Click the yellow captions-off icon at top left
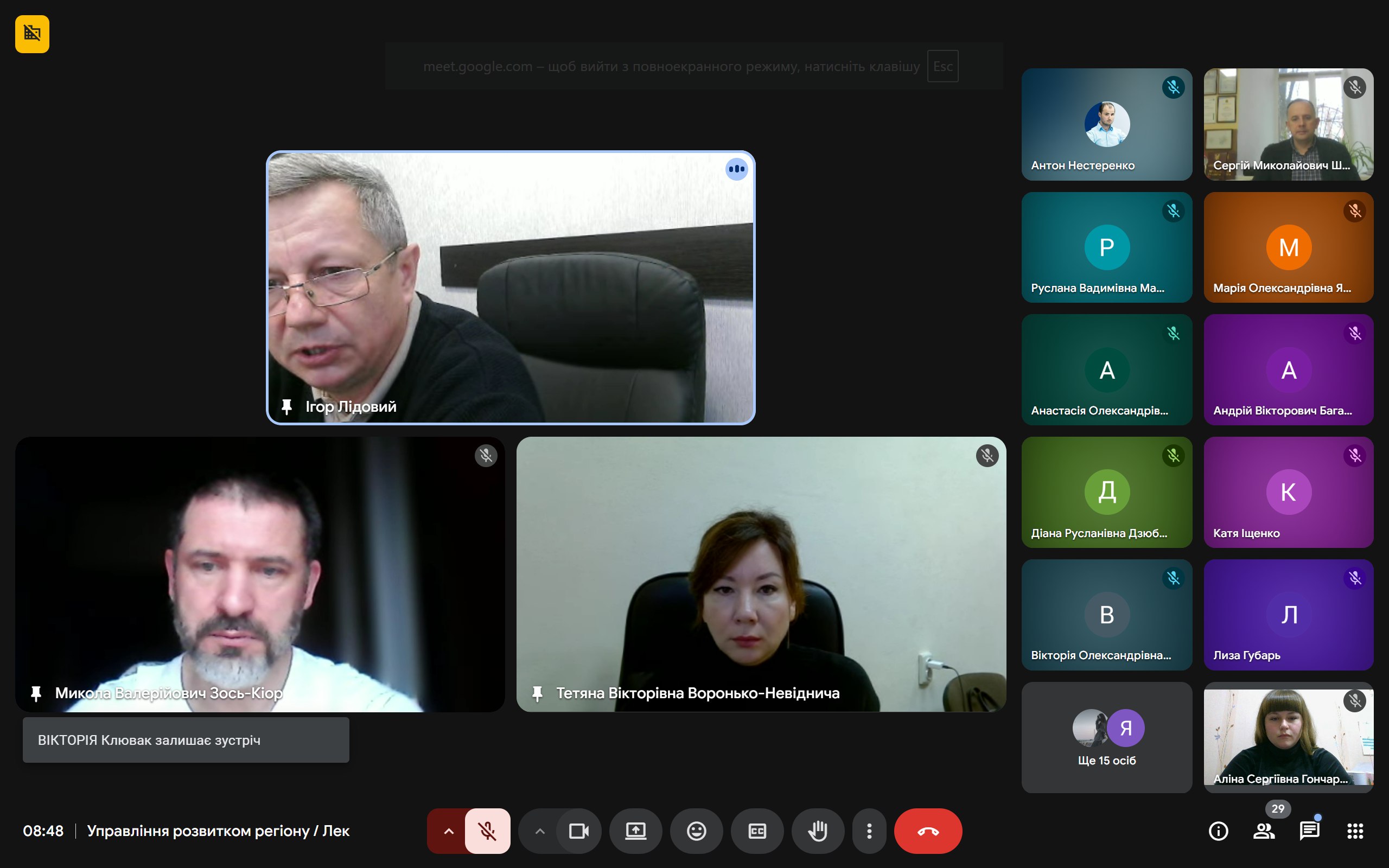 pos(32,34)
